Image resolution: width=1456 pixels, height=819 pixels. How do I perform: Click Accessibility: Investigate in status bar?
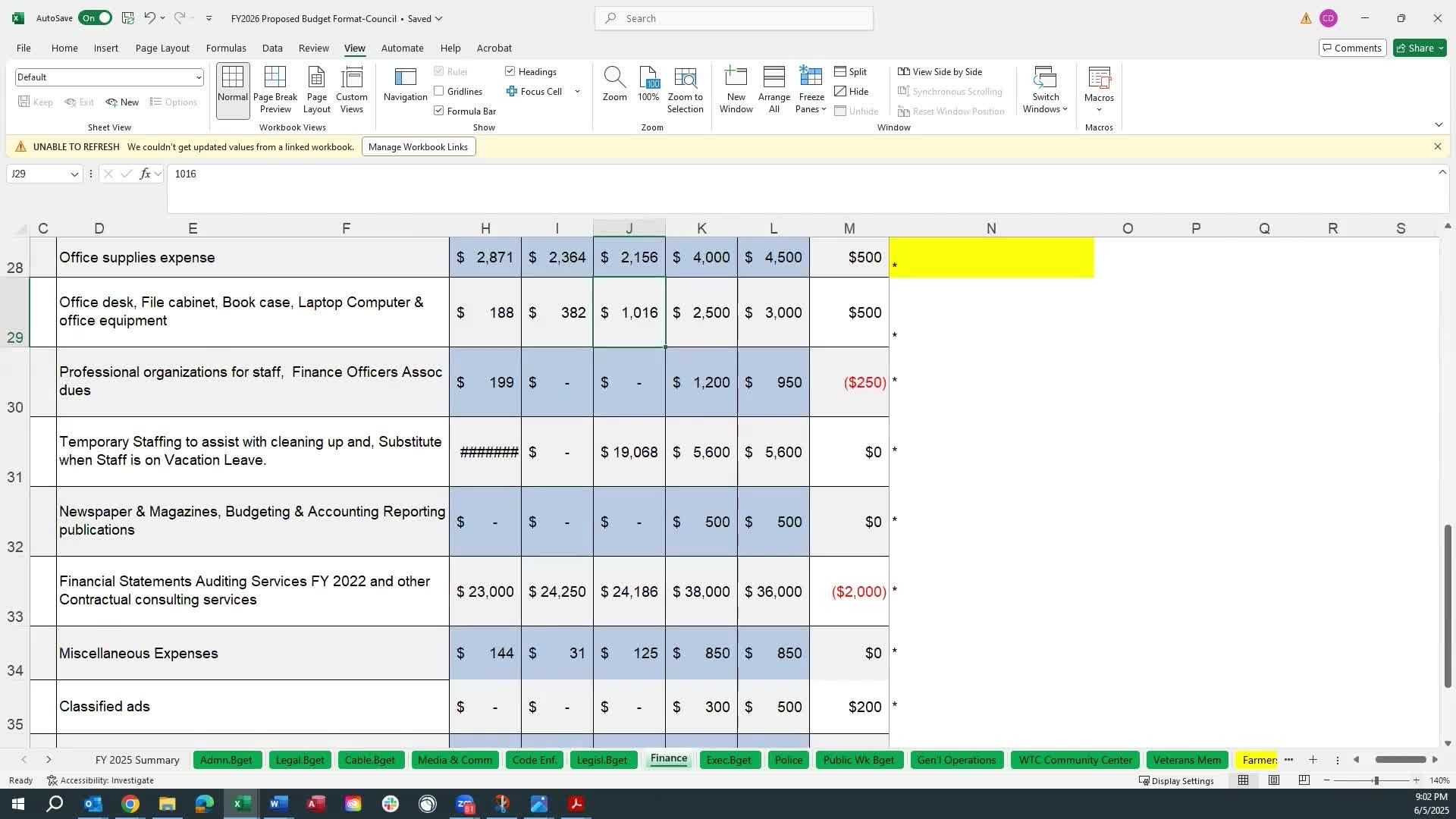click(x=100, y=780)
